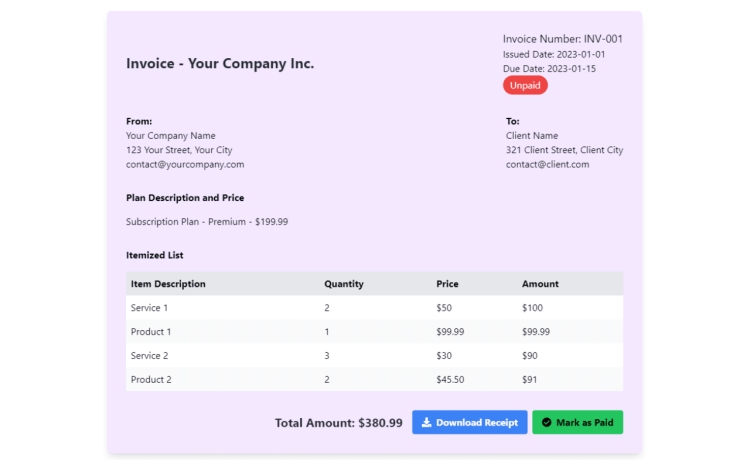
Task: Click the quantity cell of Product 2
Action: [x=327, y=380]
